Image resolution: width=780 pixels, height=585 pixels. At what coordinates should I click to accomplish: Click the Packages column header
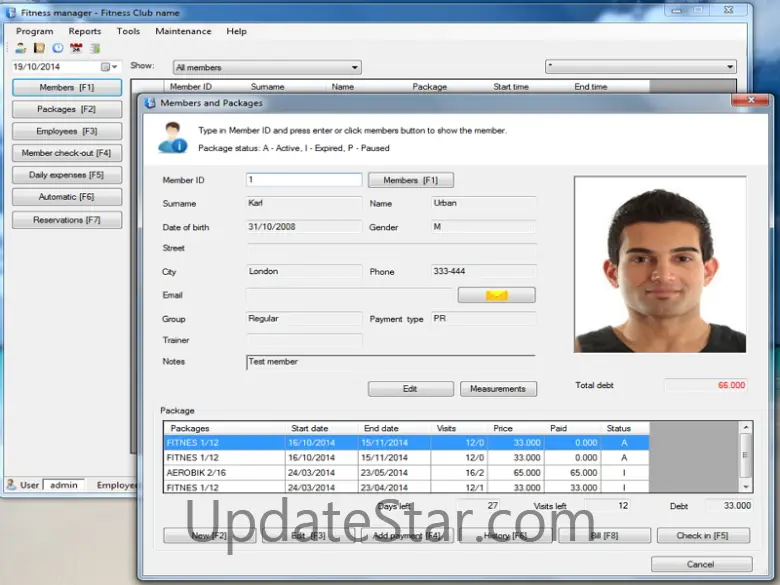(224, 428)
